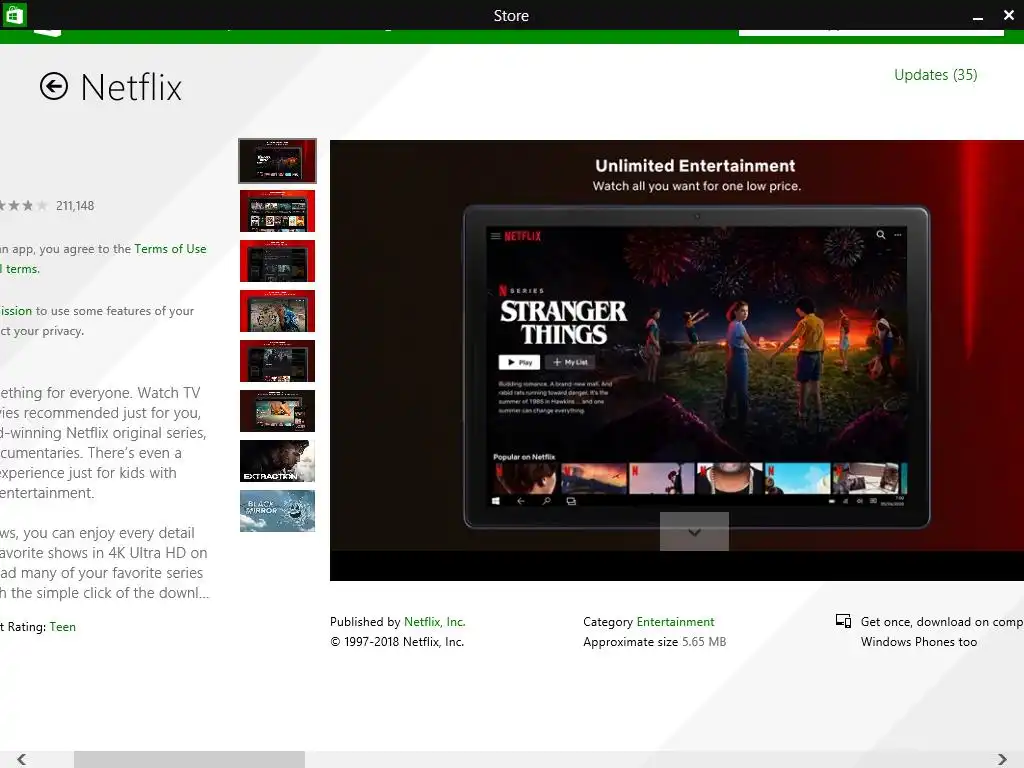
Task: Select the Black Mirror screenshot thumbnail
Action: click(278, 511)
